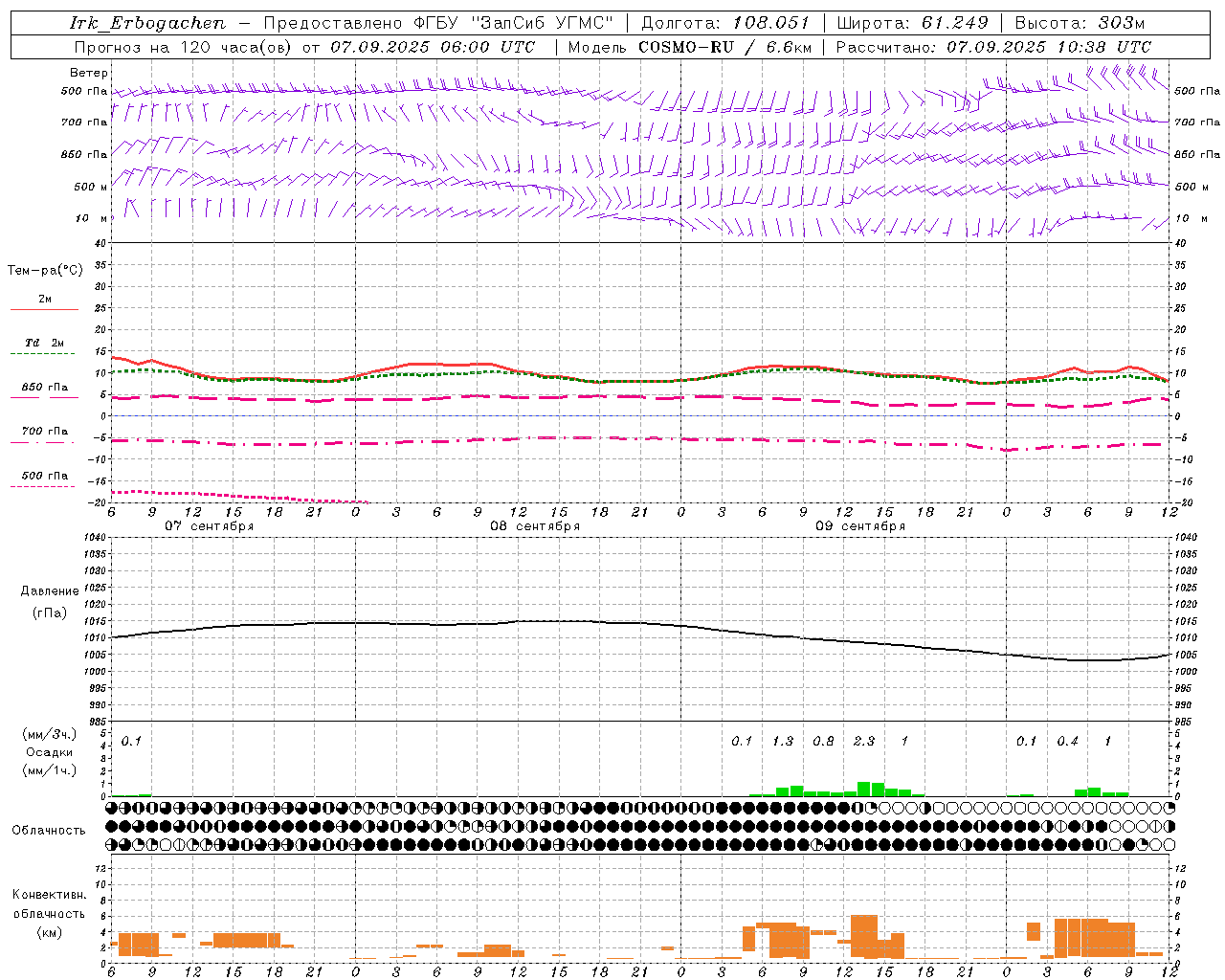Click the model name COSMO-RU

(686, 47)
